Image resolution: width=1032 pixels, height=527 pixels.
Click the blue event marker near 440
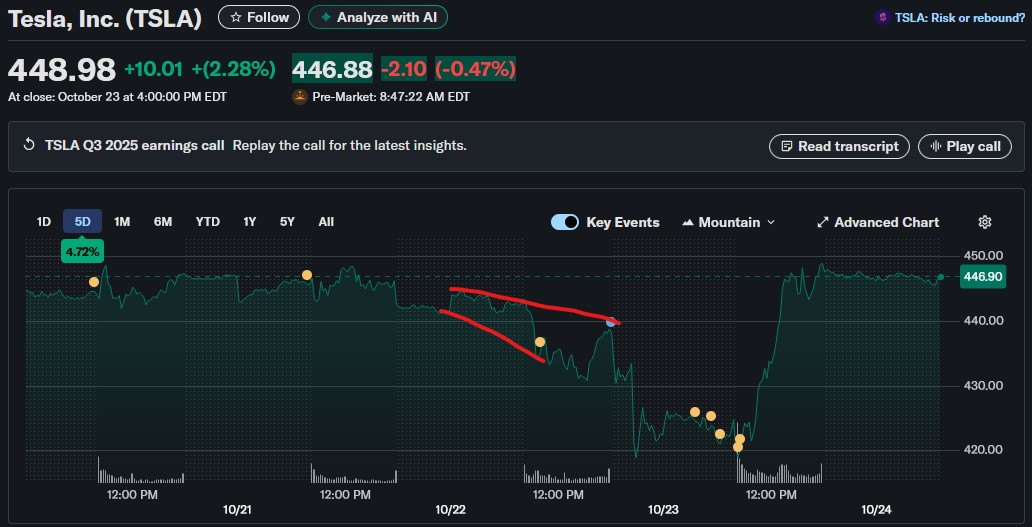610,322
